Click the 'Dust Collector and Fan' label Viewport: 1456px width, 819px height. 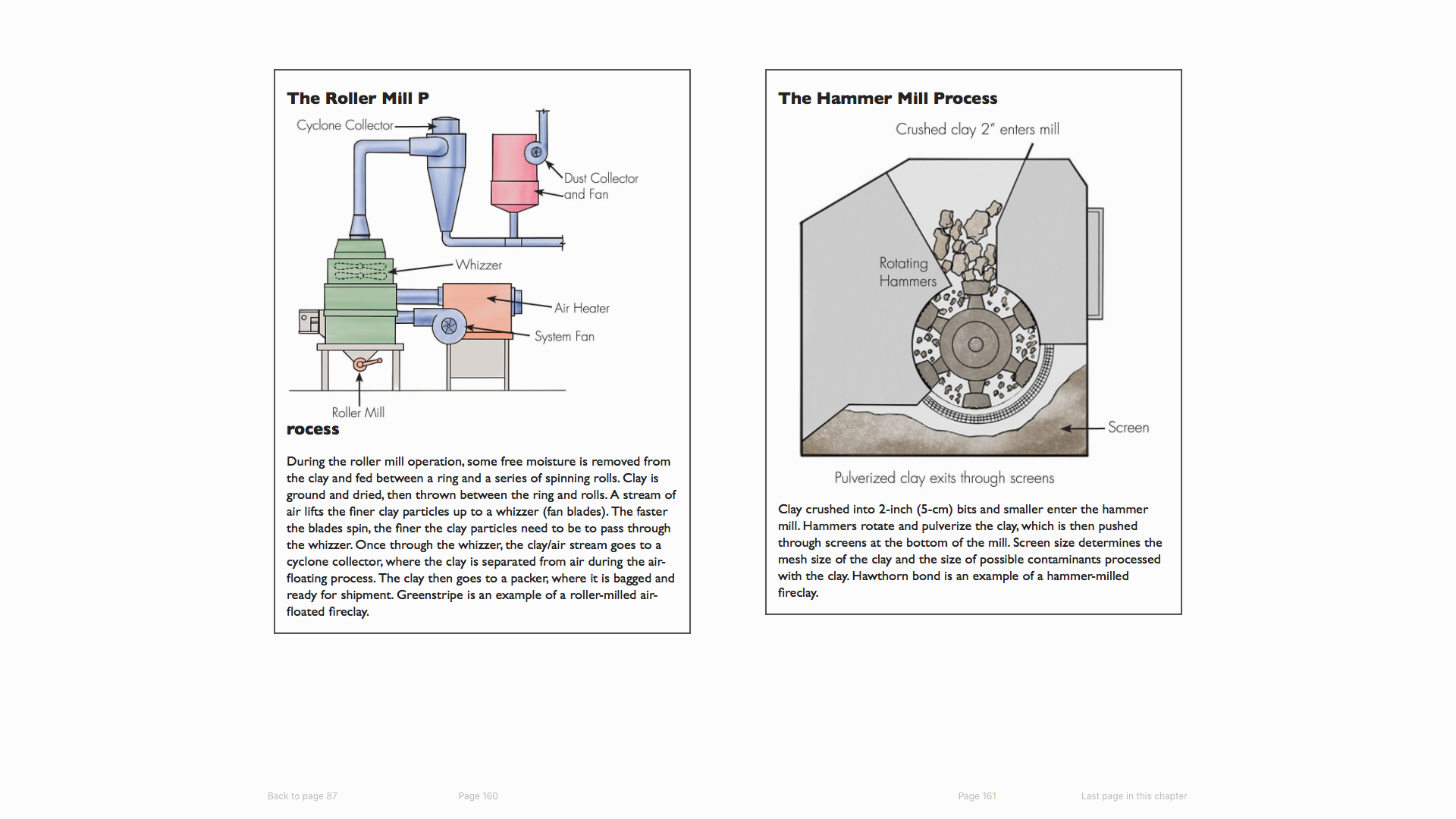tap(601, 186)
